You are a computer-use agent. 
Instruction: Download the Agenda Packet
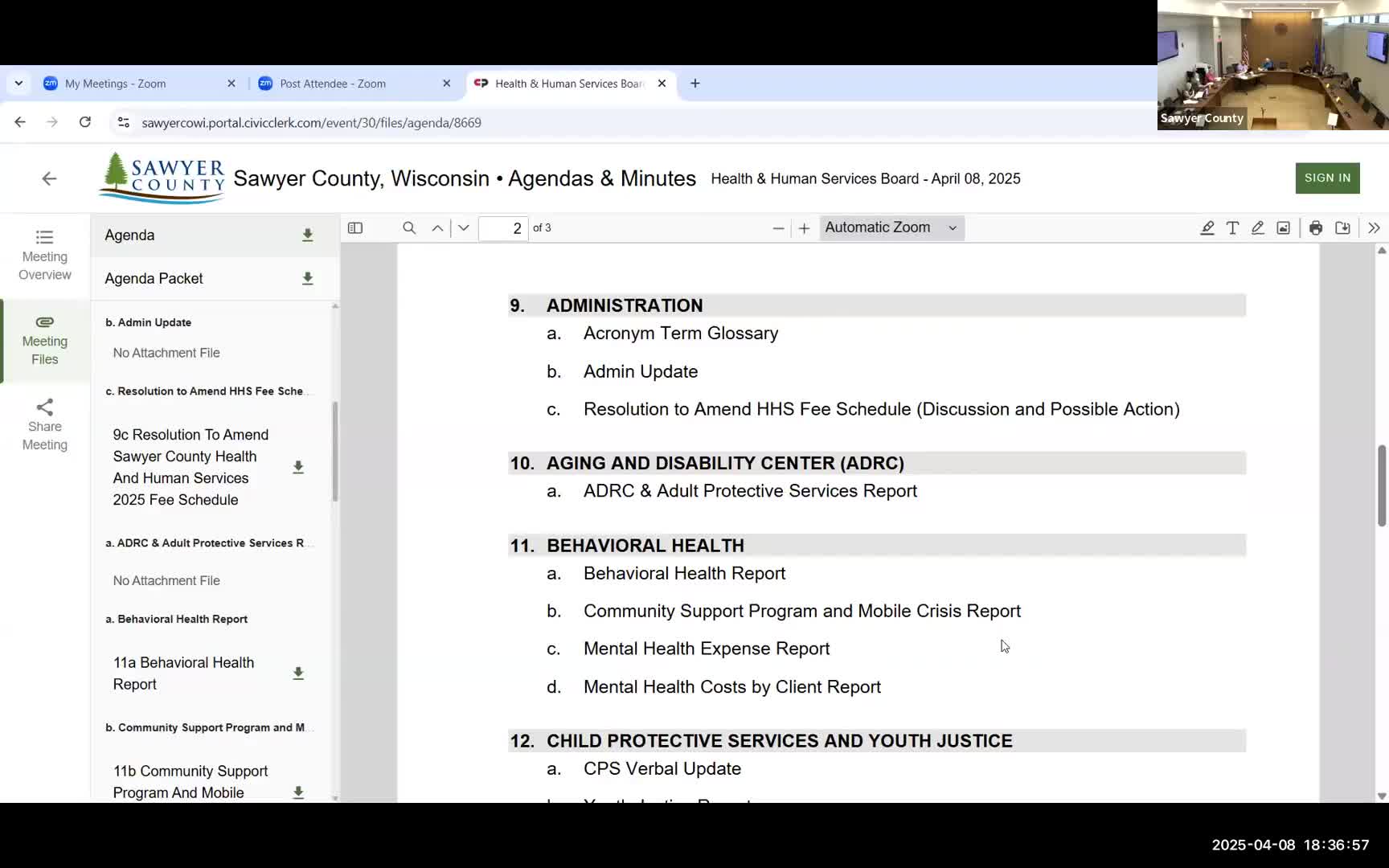point(307,278)
